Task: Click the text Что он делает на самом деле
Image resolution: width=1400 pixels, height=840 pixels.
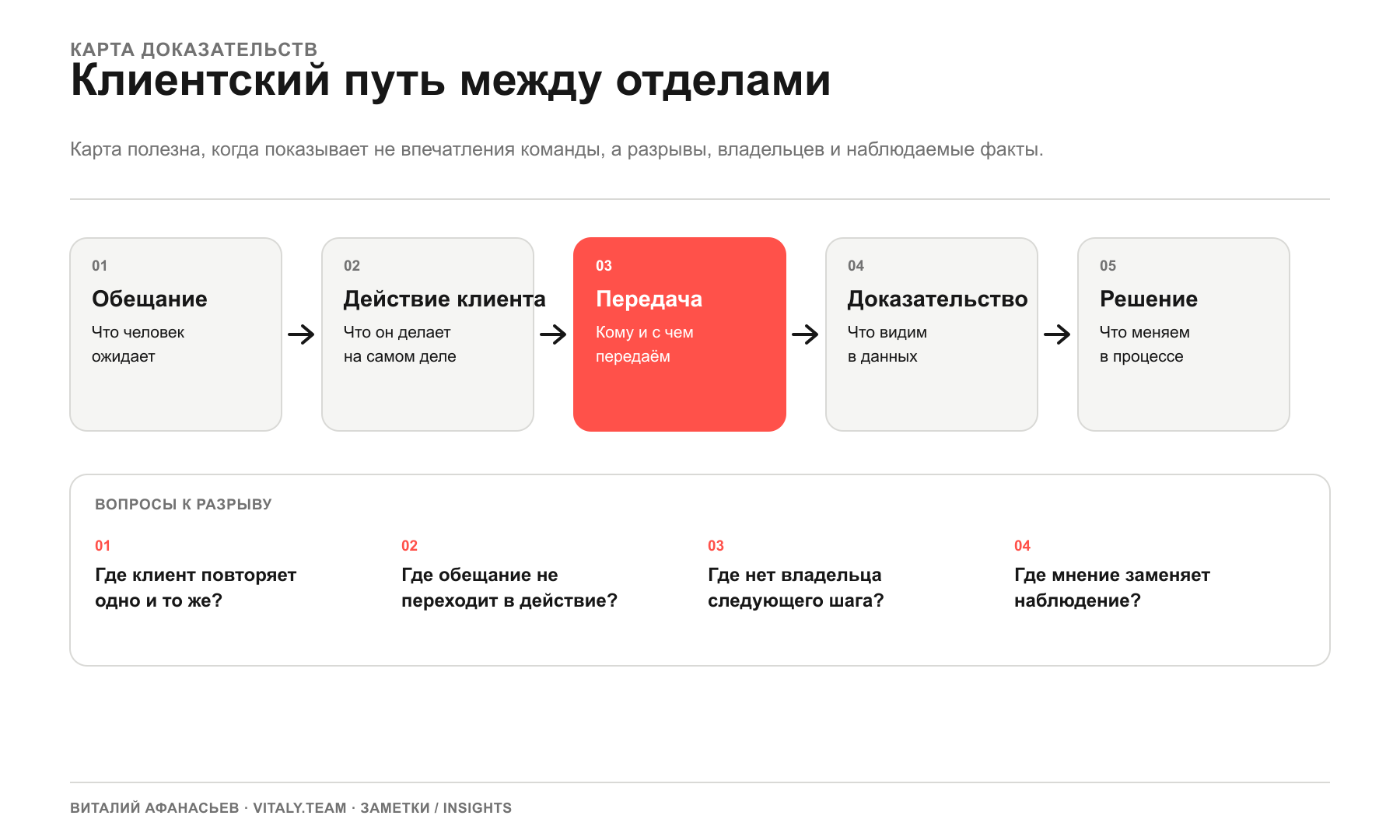Action: (400, 344)
